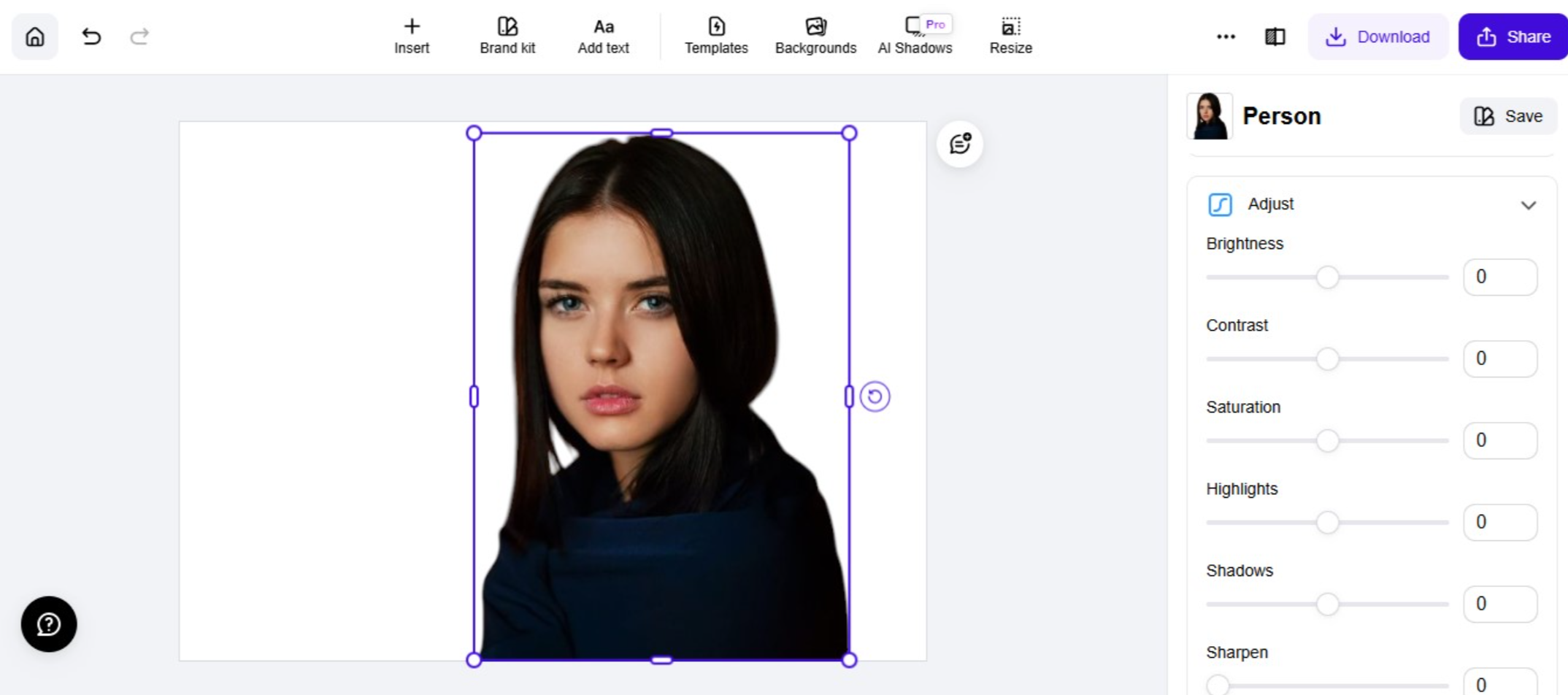Click the Undo arrow
1568x695 pixels.
[91, 37]
